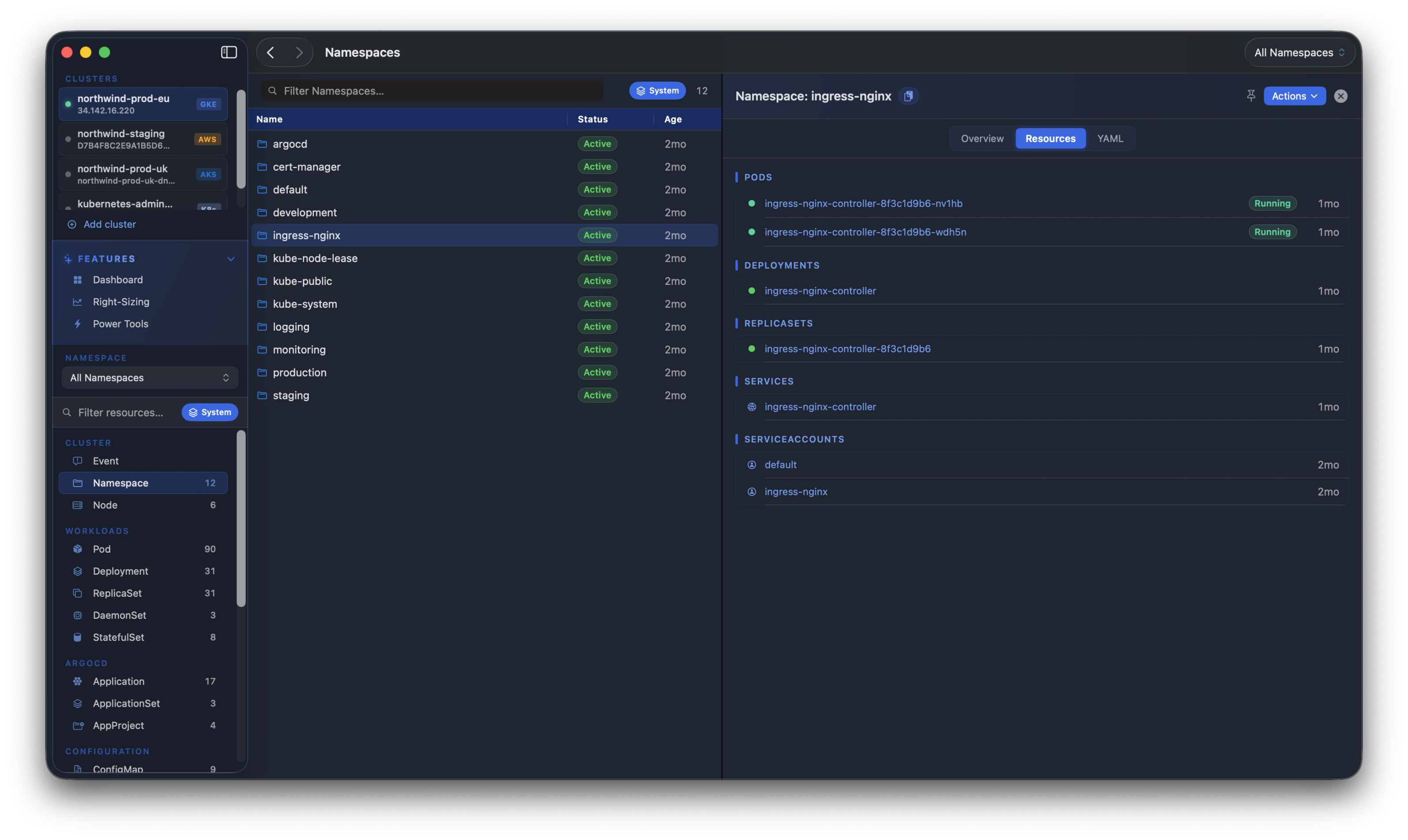Click the Filter resources input field
Image resolution: width=1408 pixels, height=840 pixels.
pyautogui.click(x=120, y=413)
